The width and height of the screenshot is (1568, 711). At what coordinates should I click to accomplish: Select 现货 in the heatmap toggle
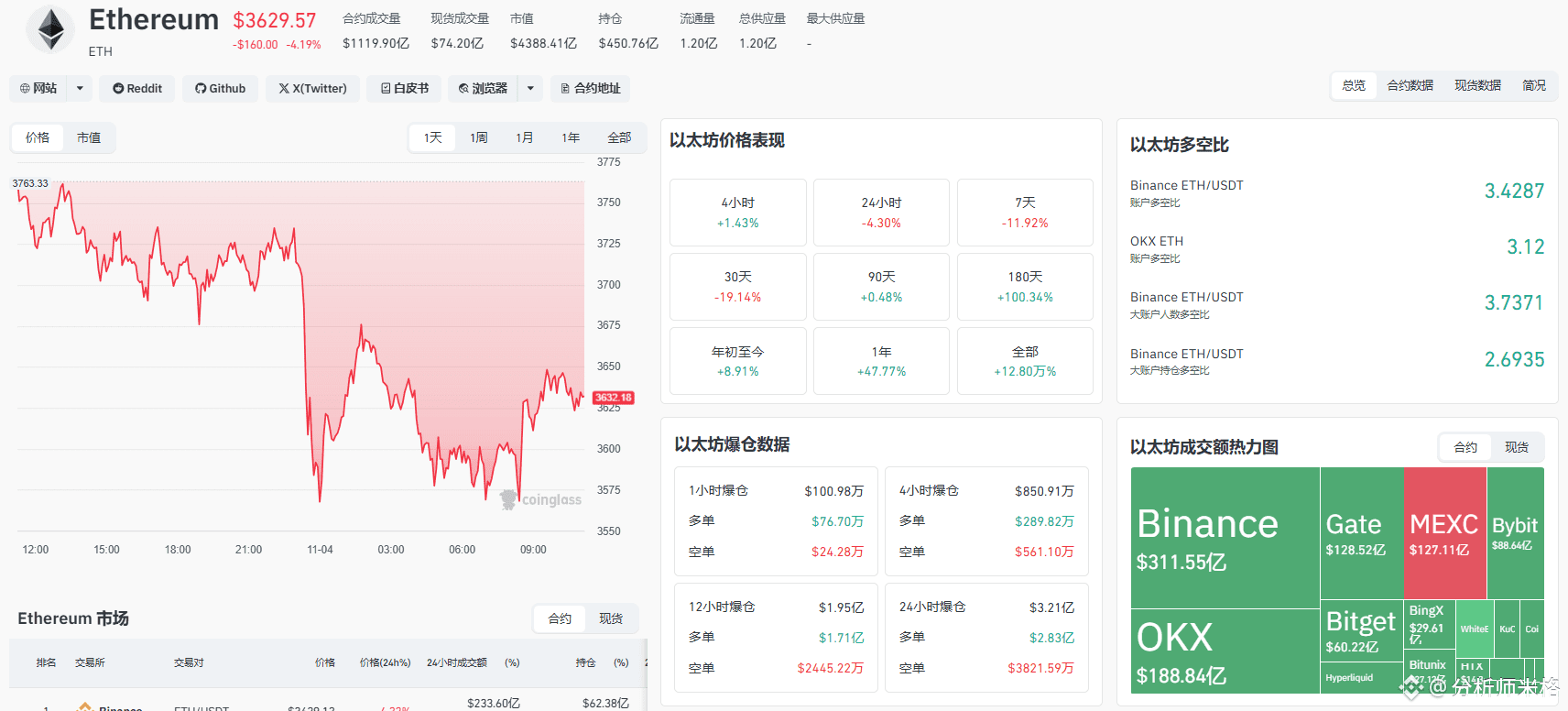1517,447
